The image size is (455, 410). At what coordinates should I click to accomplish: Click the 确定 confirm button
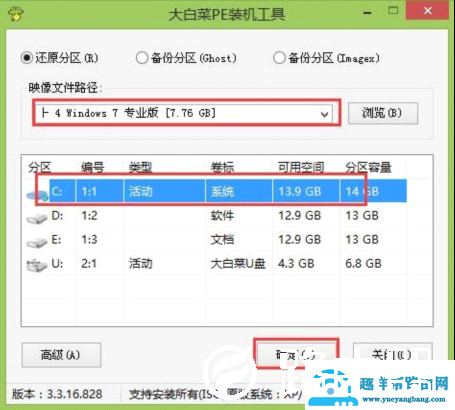tap(296, 354)
